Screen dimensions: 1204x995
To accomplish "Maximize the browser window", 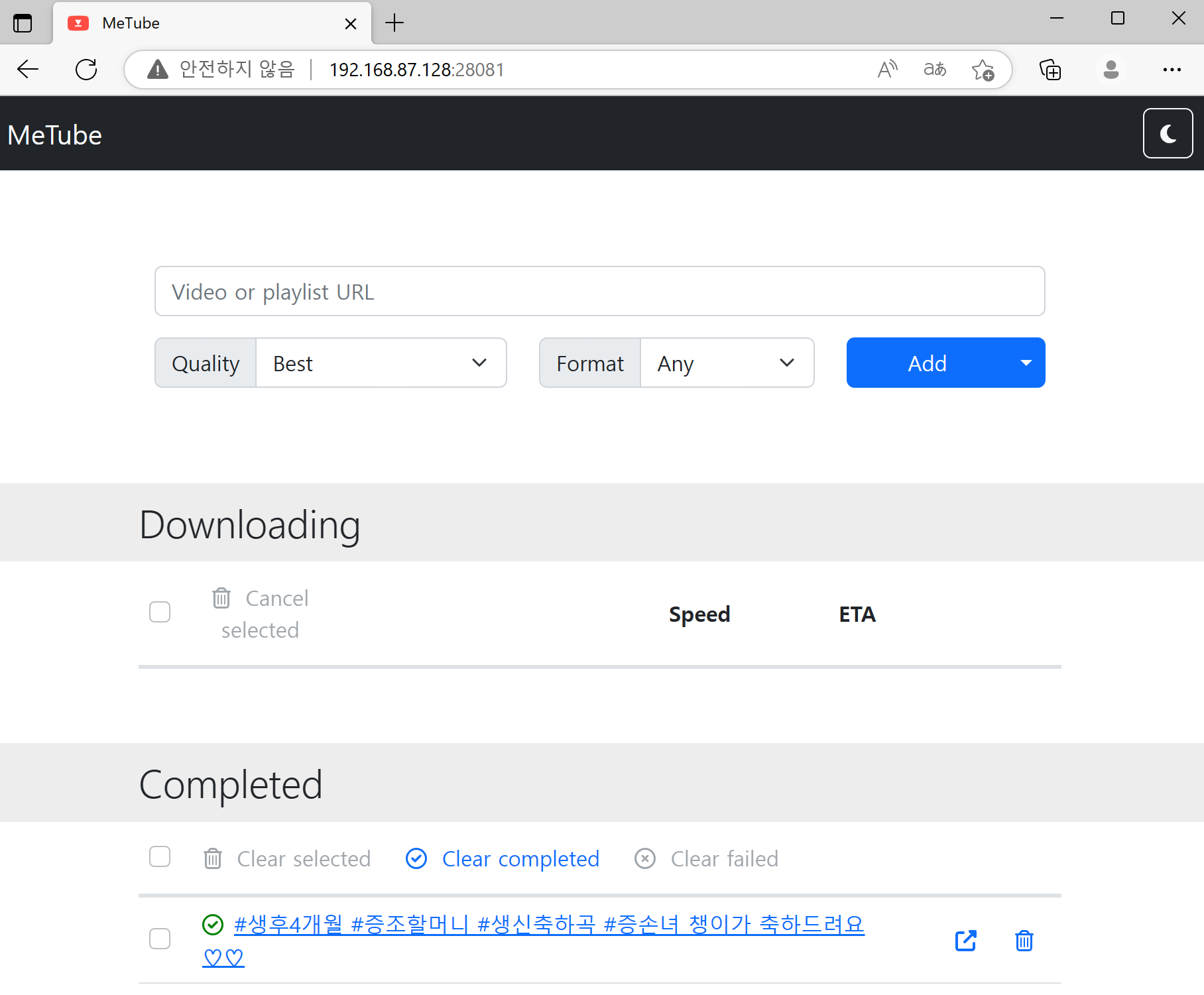I will tap(1118, 19).
